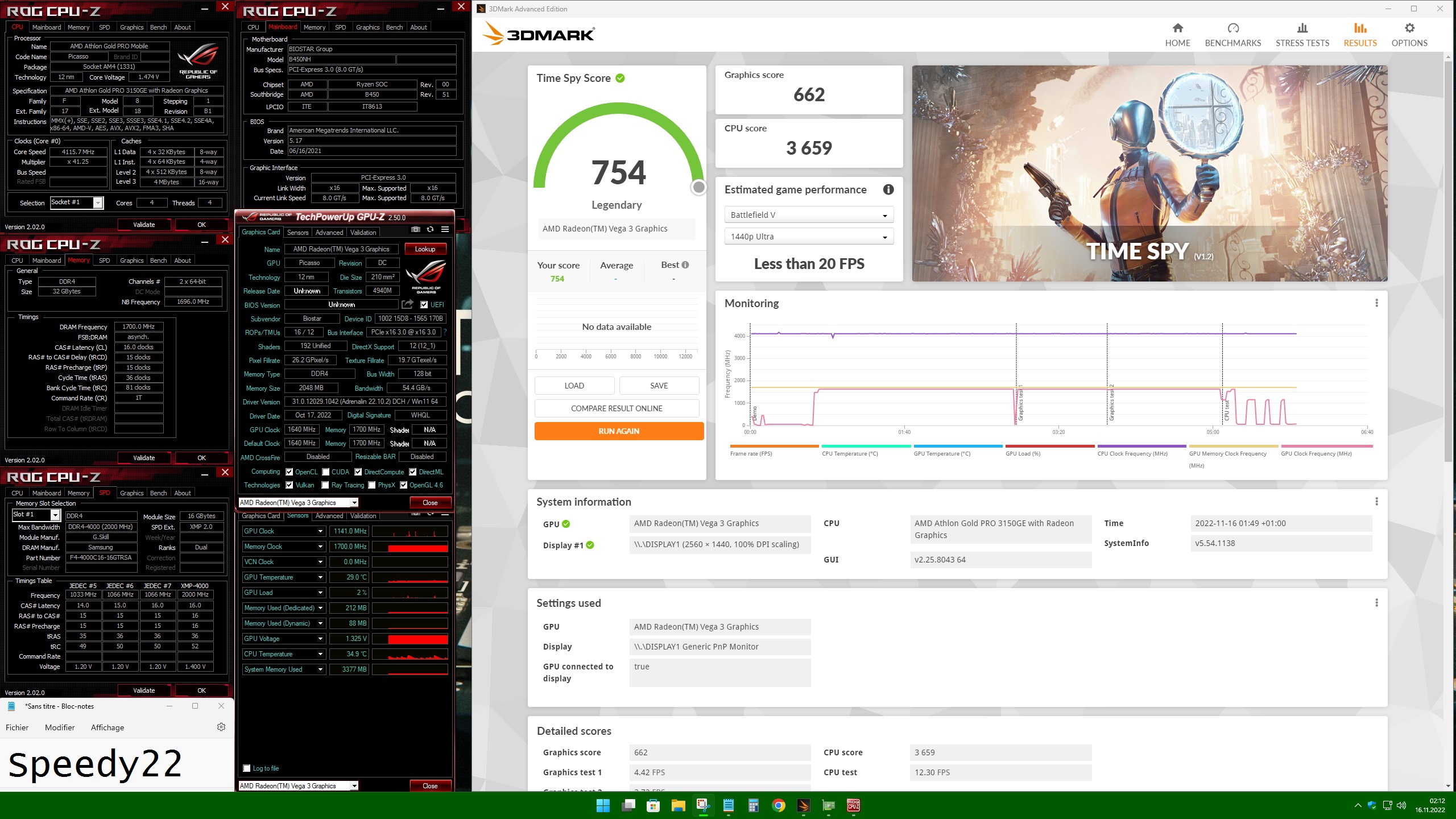Click Time Spy hero thumbnail image
The image size is (1456, 819).
point(1149,173)
